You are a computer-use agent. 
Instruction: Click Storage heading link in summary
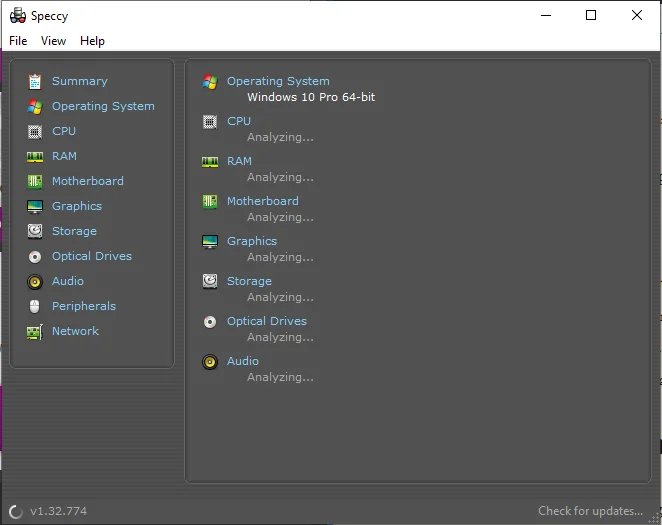[x=249, y=281]
